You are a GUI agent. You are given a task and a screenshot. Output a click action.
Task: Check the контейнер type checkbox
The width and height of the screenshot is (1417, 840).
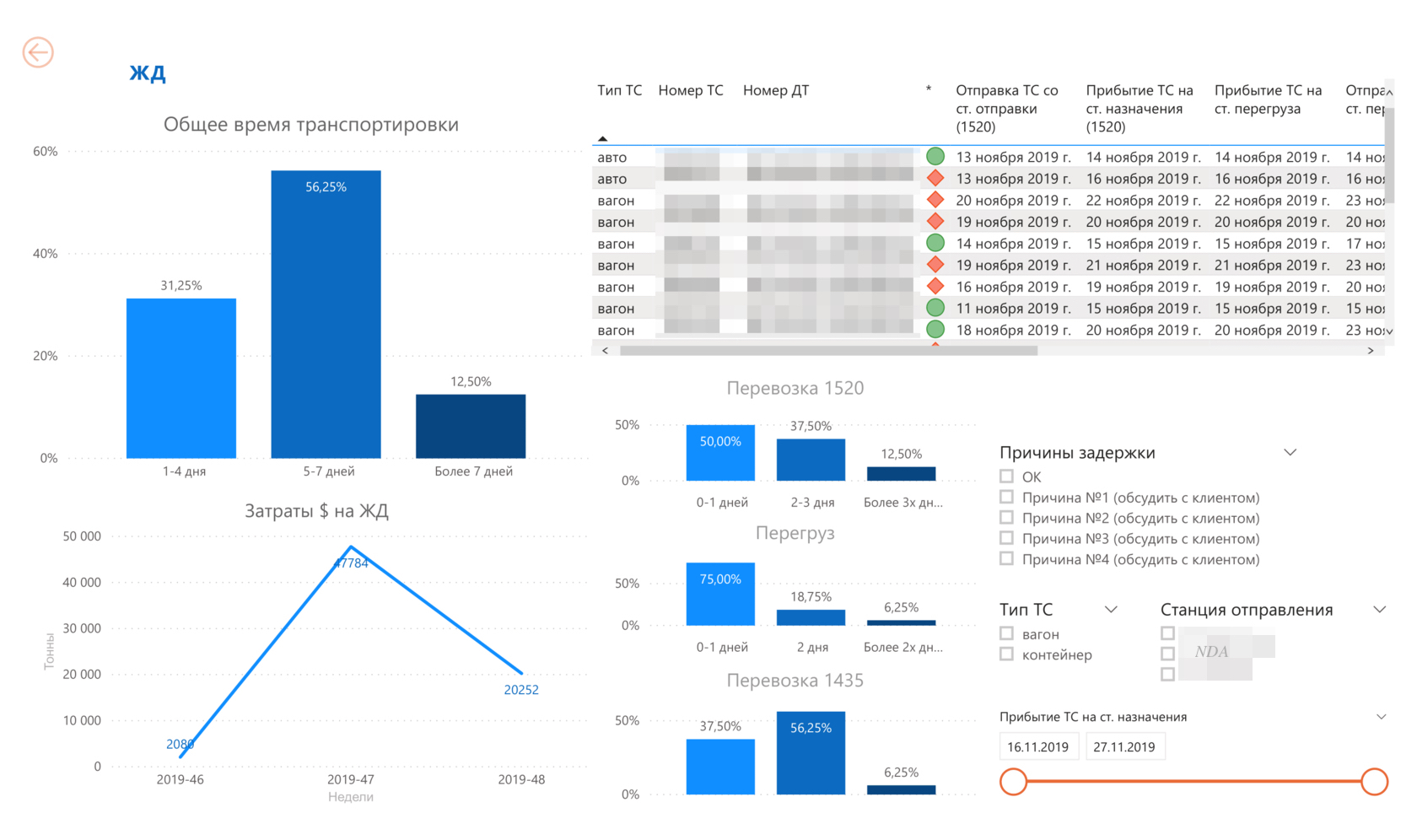tap(1006, 654)
